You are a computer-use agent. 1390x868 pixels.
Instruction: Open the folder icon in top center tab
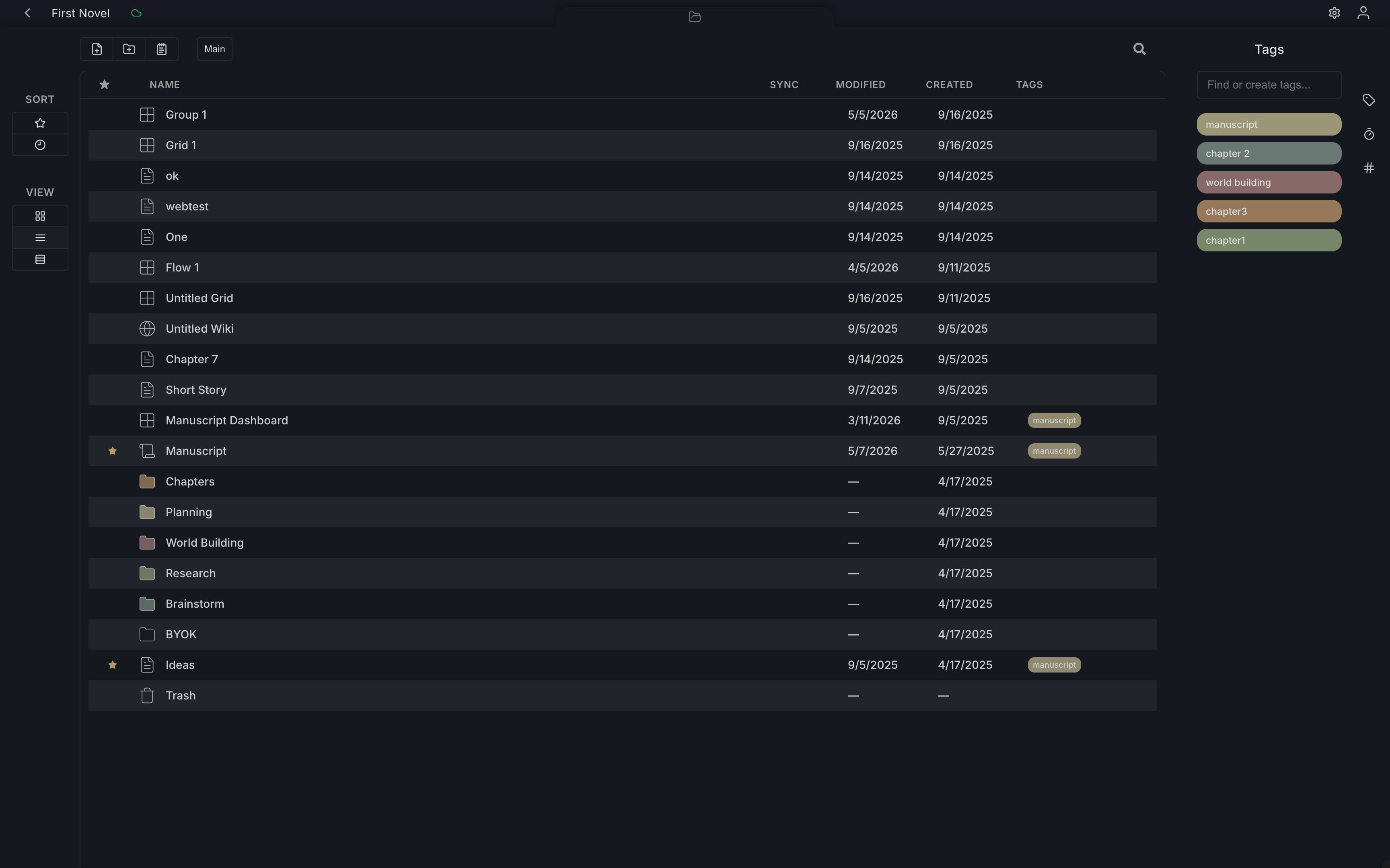[x=695, y=16]
